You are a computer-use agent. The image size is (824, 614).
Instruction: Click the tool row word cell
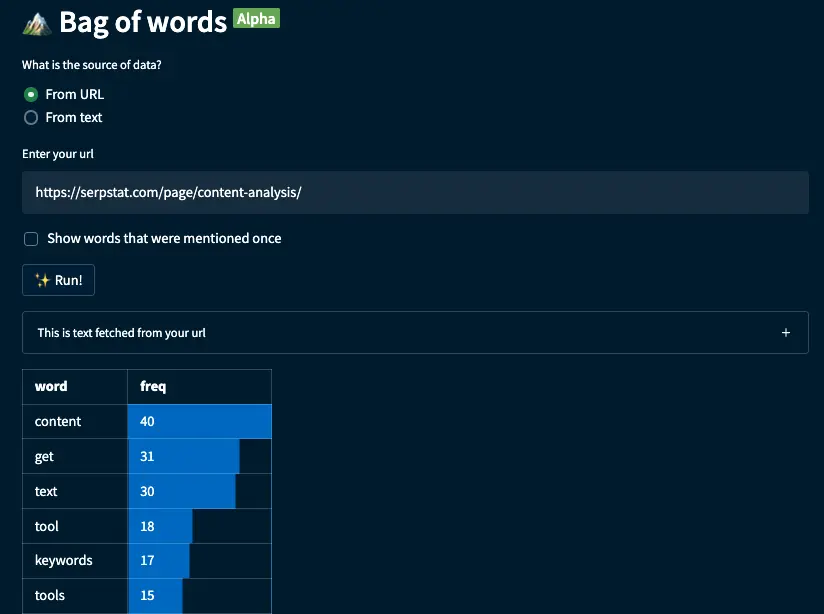[x=75, y=526]
